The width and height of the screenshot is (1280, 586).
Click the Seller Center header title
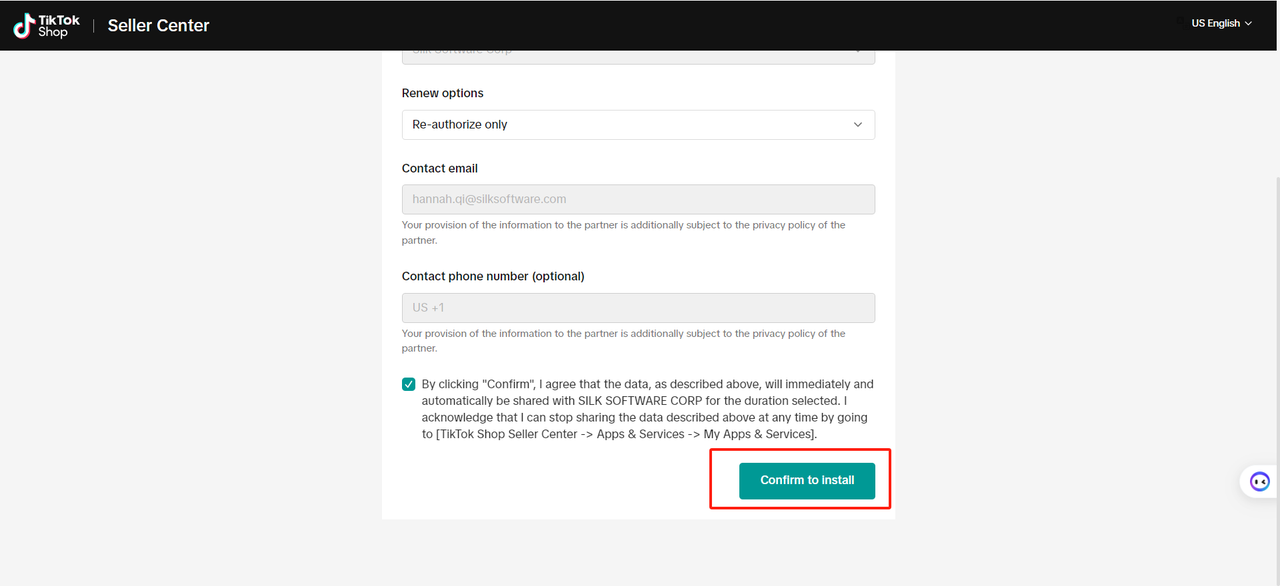[158, 26]
